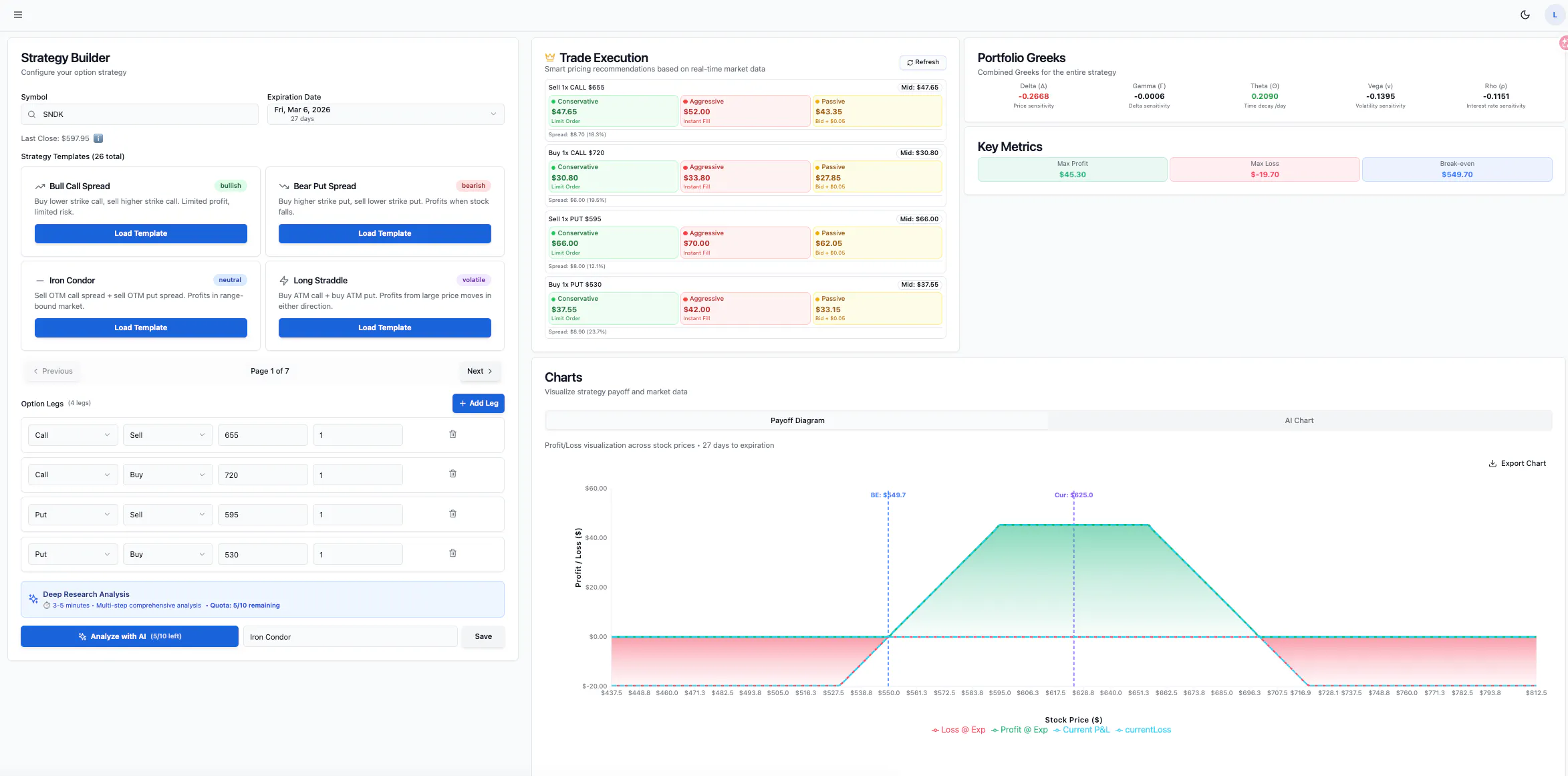The image size is (1568, 776).
Task: Delete the Call Buy 720 leg
Action: (x=452, y=474)
